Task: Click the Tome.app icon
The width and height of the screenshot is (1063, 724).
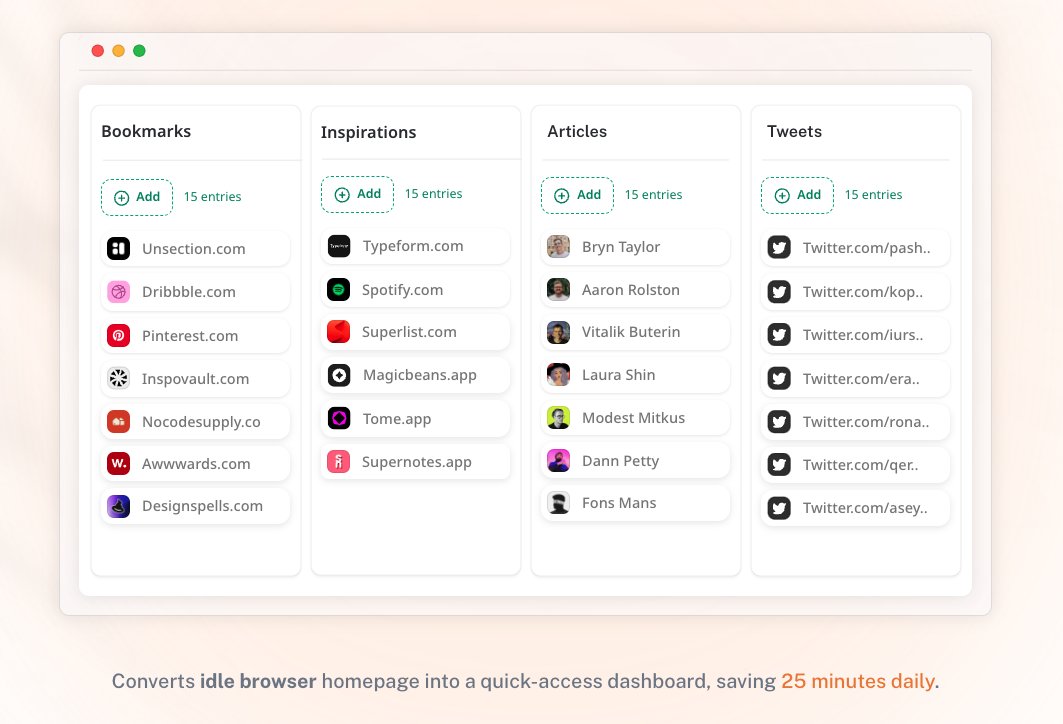Action: pos(339,418)
